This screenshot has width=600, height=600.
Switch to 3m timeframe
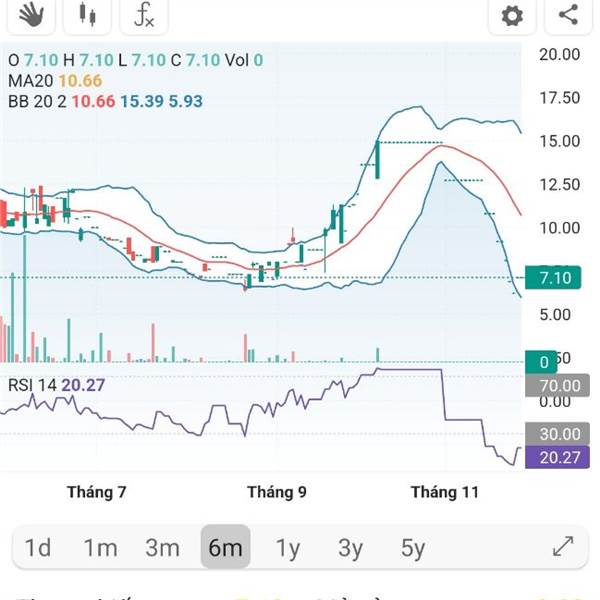coord(163,547)
